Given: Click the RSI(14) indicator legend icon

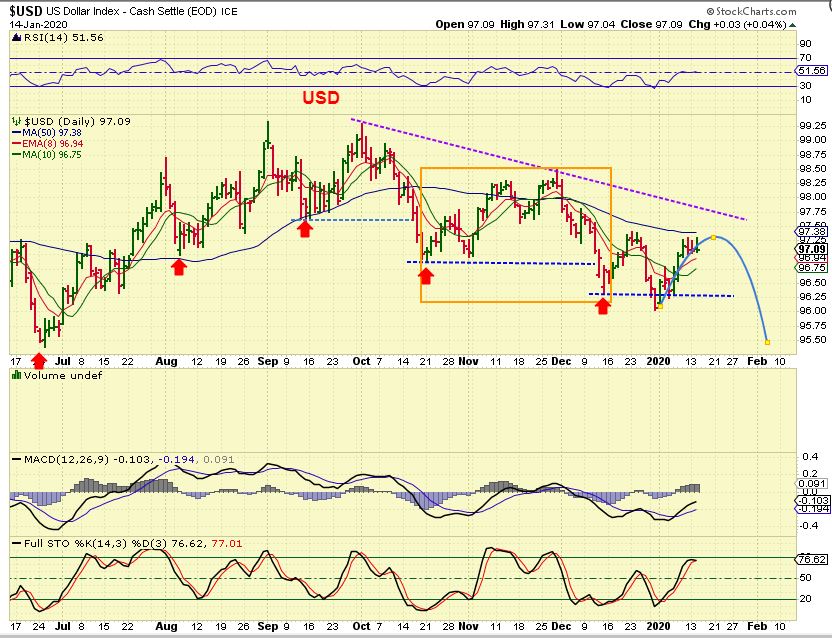Looking at the screenshot, I should pos(16,38).
